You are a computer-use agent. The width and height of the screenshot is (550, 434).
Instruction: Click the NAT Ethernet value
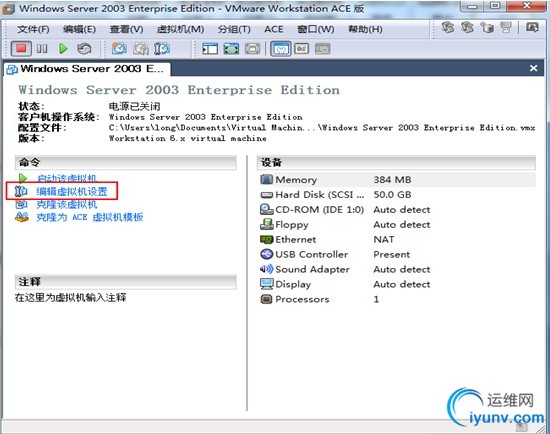pos(384,239)
